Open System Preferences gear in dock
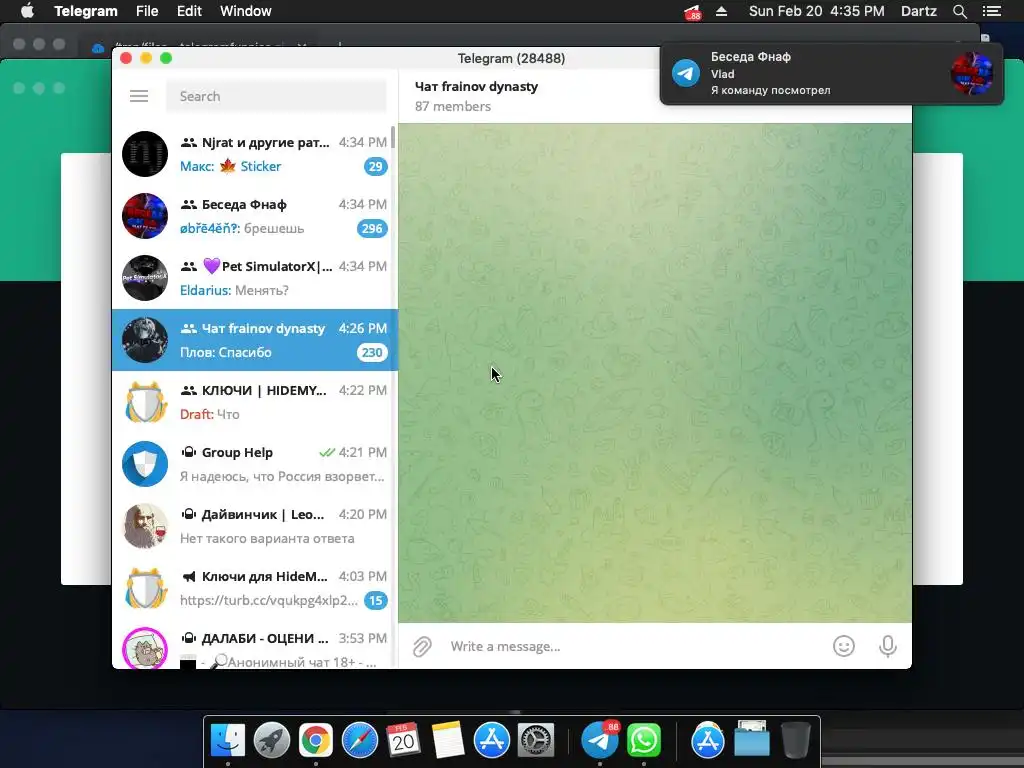 pos(536,741)
